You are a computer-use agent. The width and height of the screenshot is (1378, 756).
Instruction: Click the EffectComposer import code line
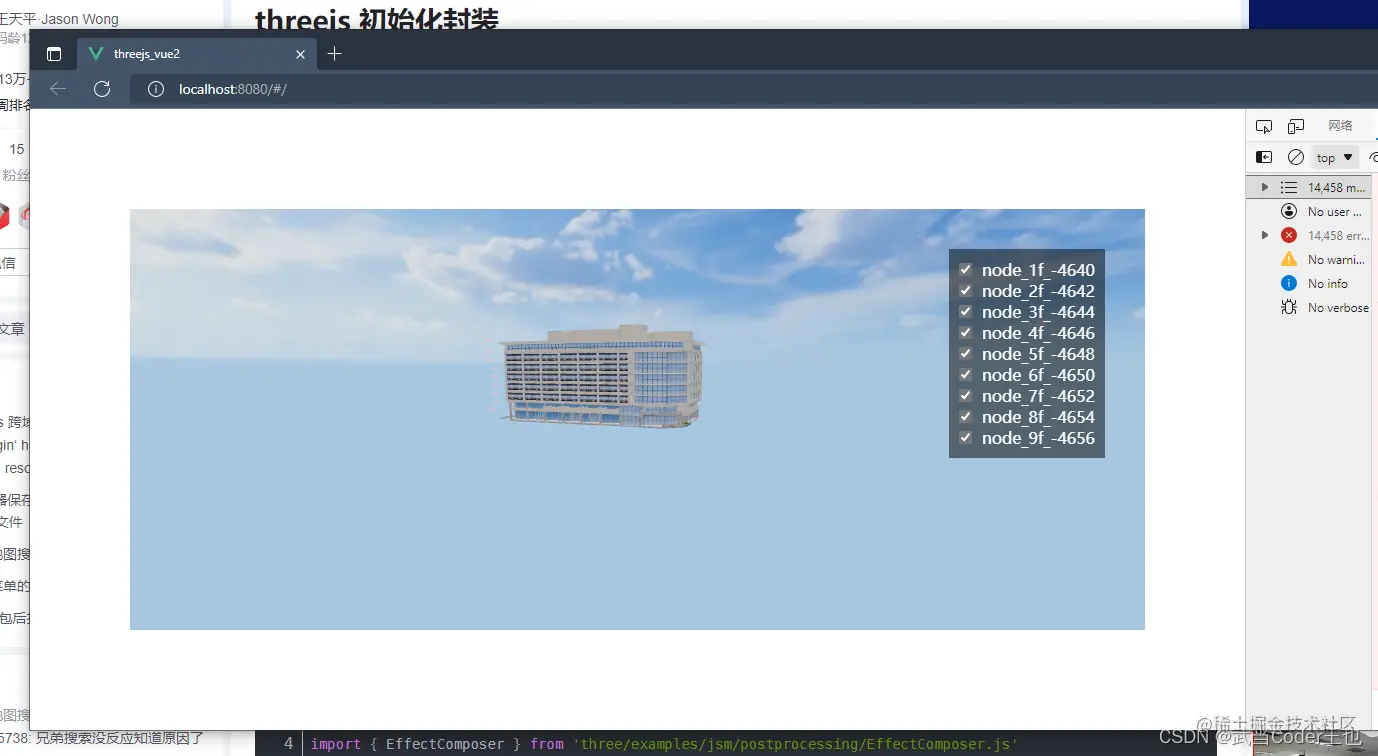pyautogui.click(x=664, y=744)
